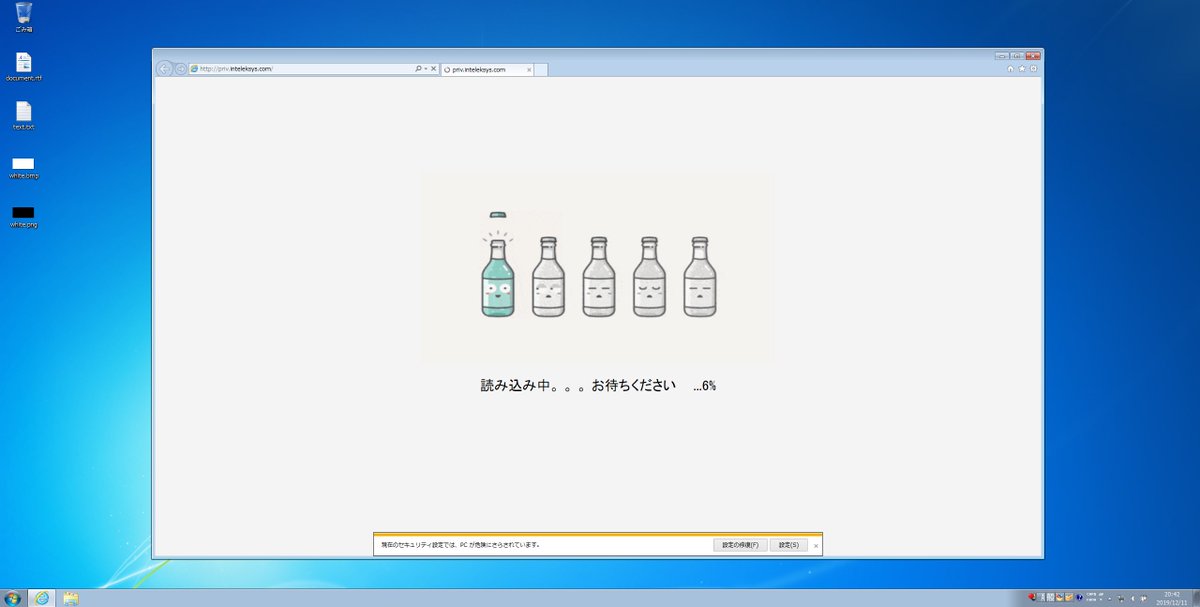Open Favorites star icon

pyautogui.click(x=1022, y=69)
